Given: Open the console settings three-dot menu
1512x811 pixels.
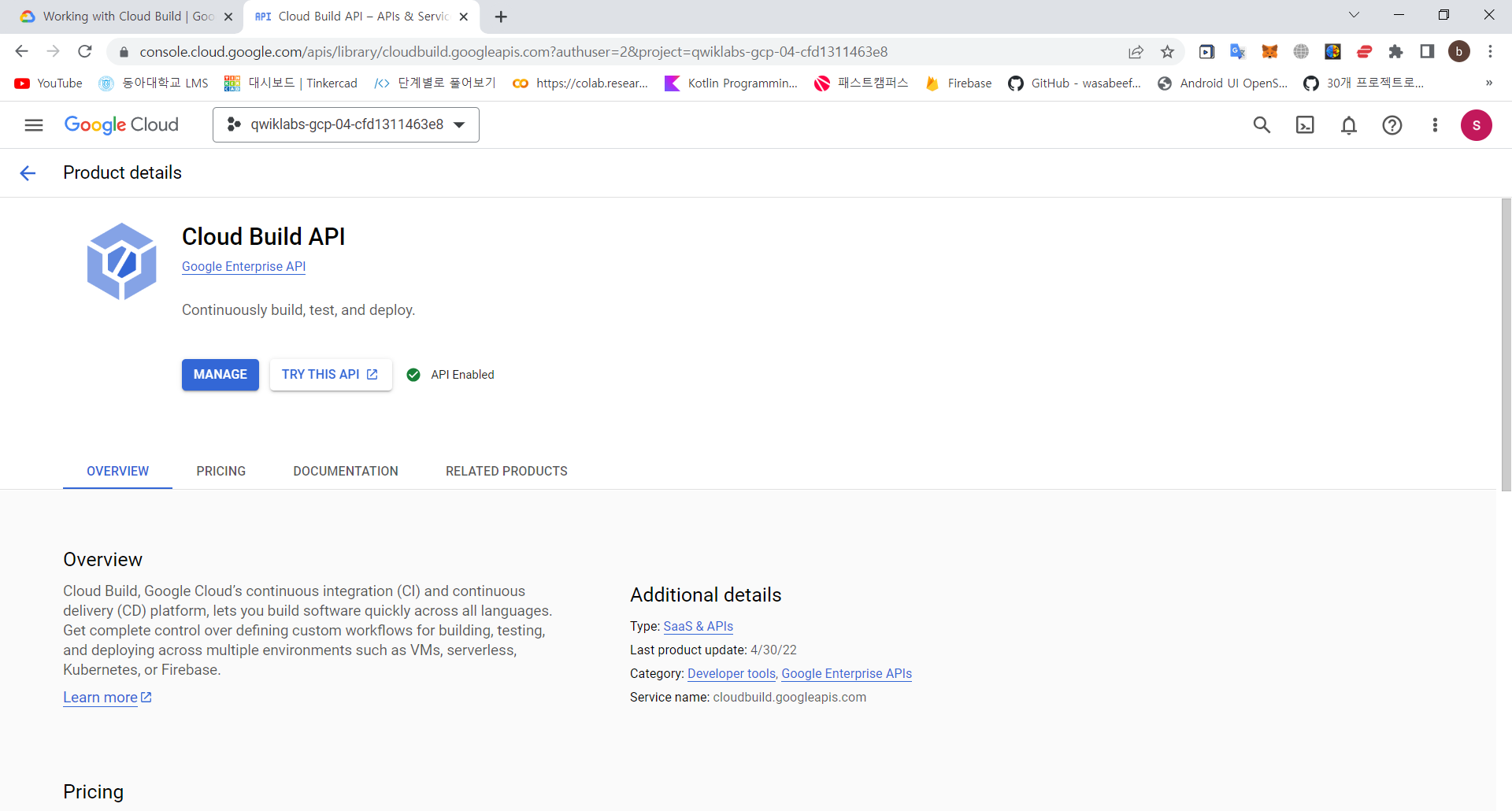Looking at the screenshot, I should click(1435, 125).
